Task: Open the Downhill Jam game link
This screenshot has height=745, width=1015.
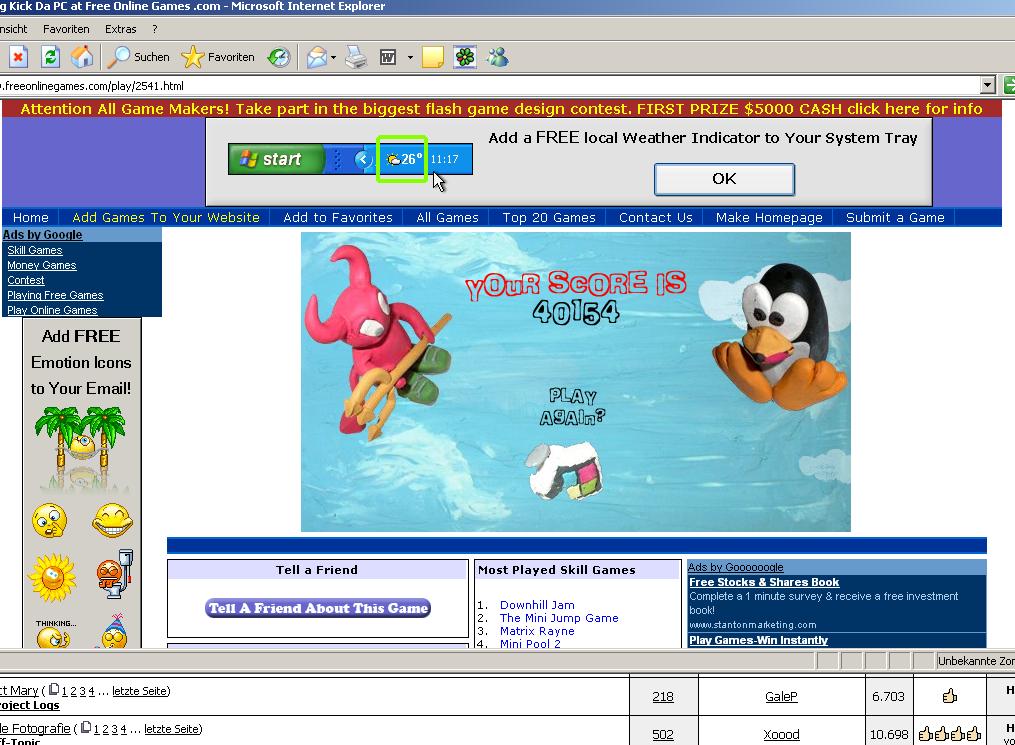Action: point(537,605)
